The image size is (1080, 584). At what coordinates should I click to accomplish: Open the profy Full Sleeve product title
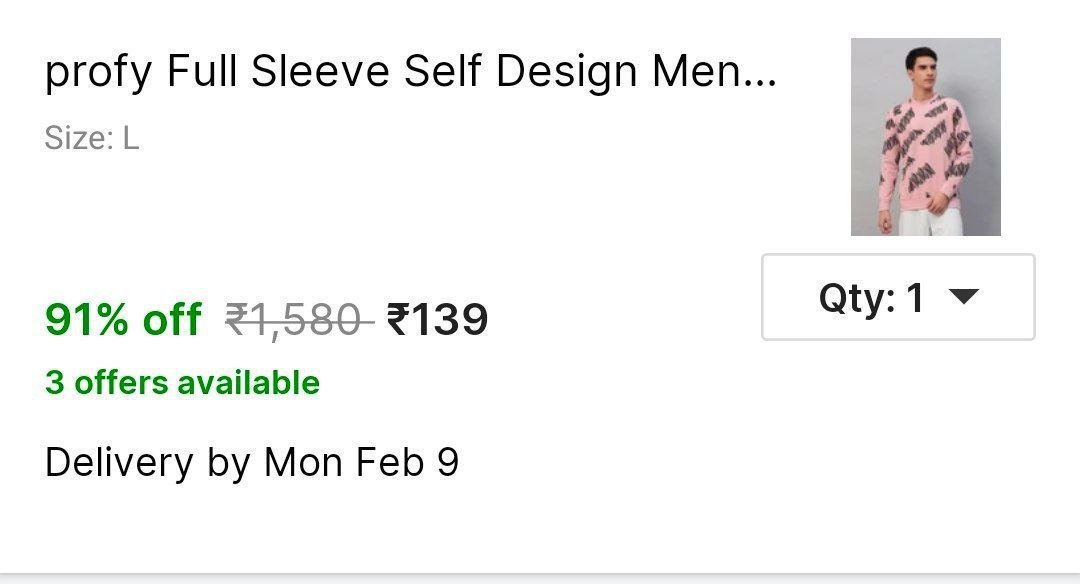(x=410, y=72)
